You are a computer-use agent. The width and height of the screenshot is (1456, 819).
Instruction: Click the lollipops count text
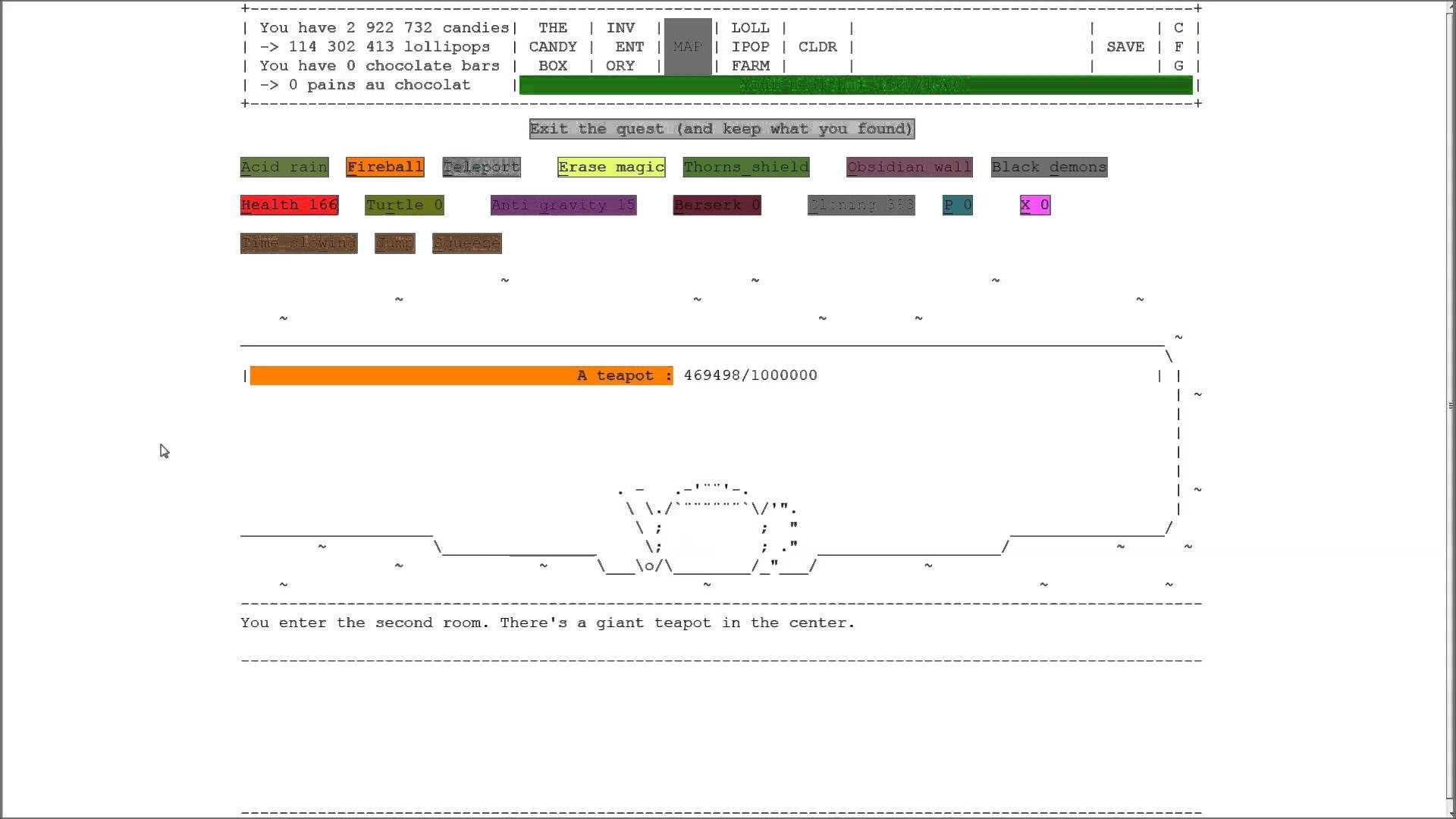[375, 47]
